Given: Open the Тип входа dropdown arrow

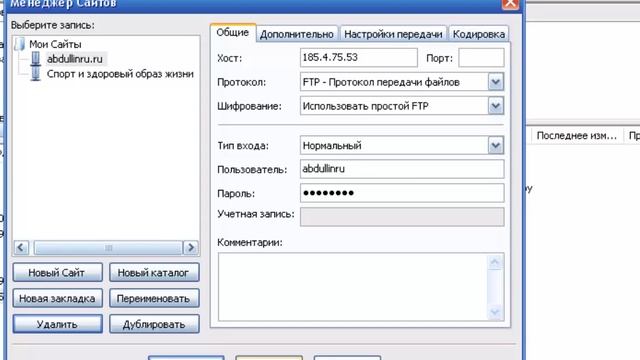Looking at the screenshot, I should click(496, 145).
